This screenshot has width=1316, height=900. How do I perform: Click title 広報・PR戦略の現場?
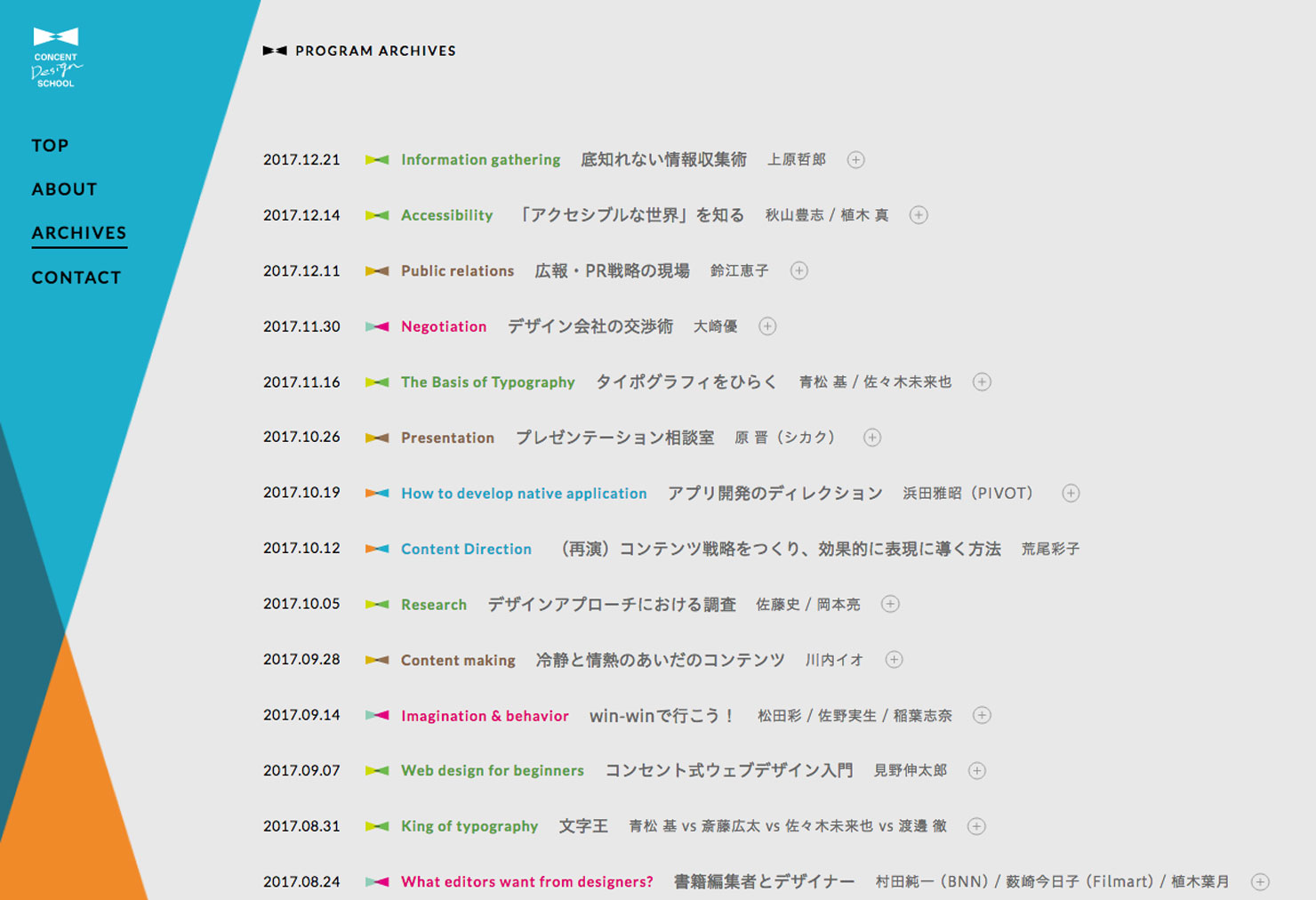(612, 271)
